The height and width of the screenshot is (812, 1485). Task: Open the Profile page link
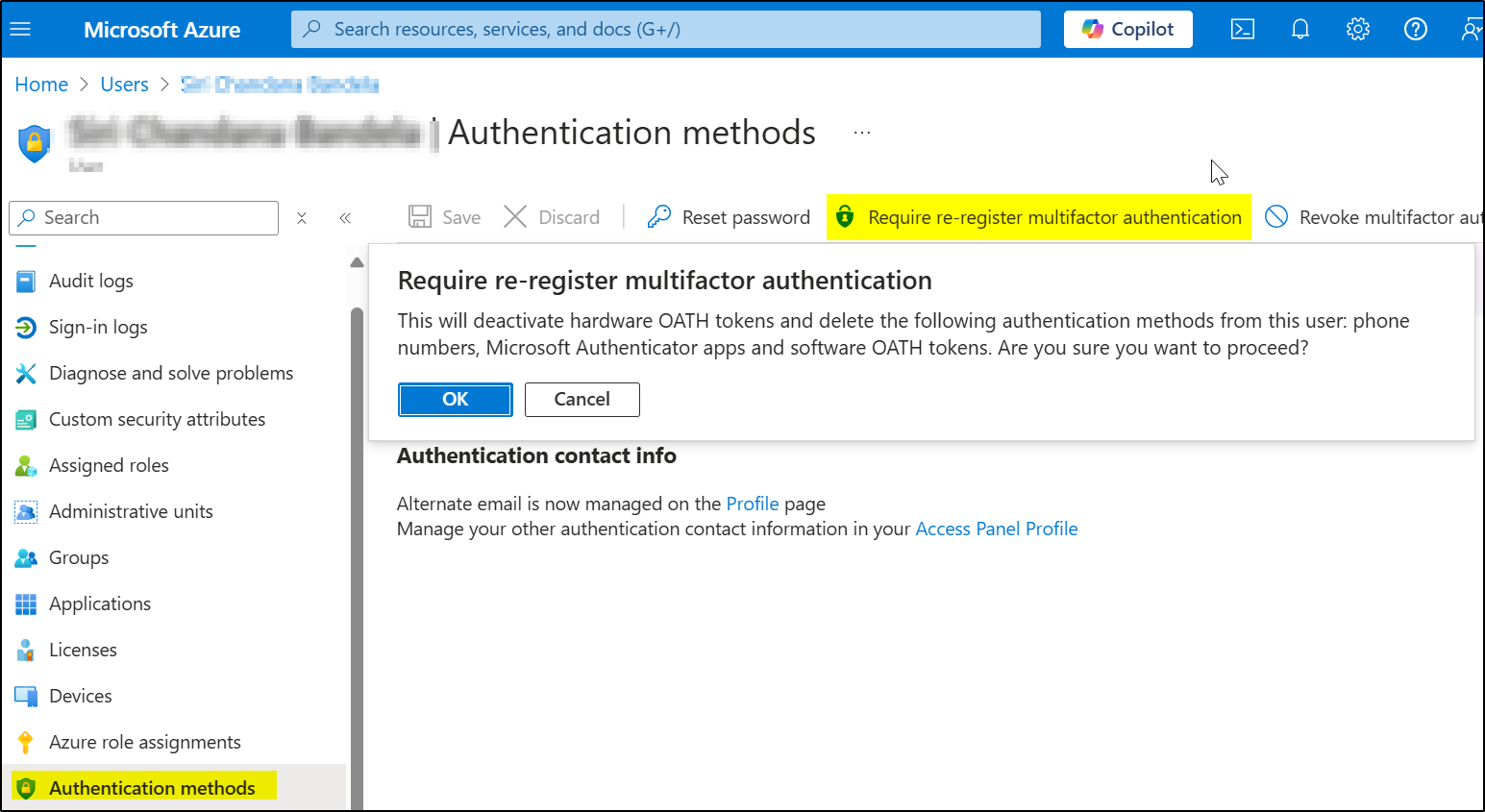pos(753,503)
